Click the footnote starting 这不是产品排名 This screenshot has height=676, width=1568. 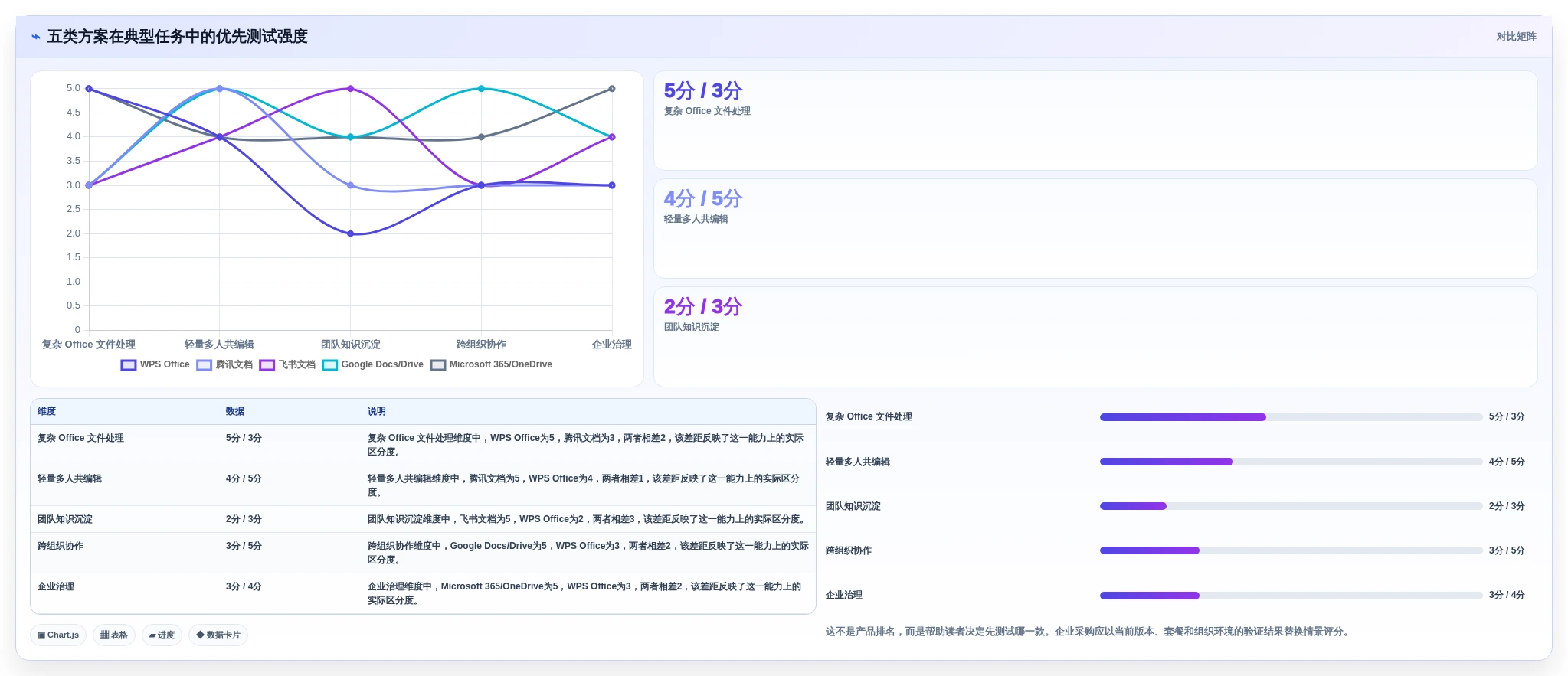(x=1089, y=632)
